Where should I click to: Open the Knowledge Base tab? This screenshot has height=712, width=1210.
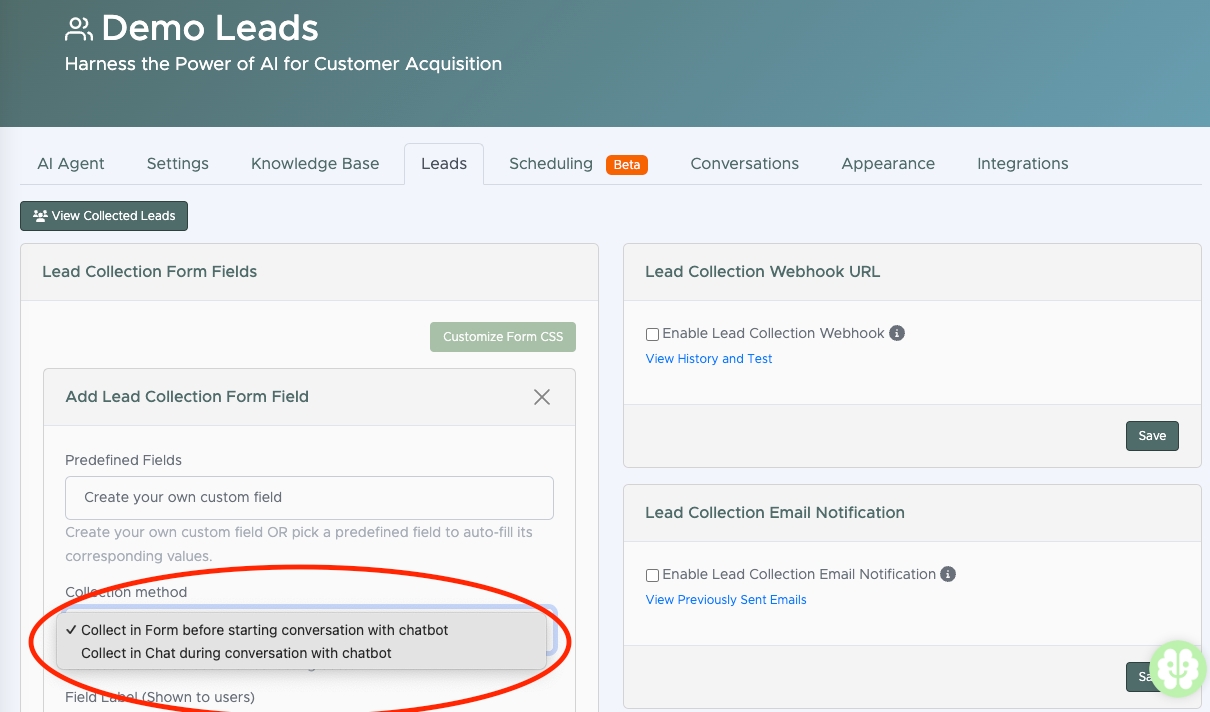315,164
